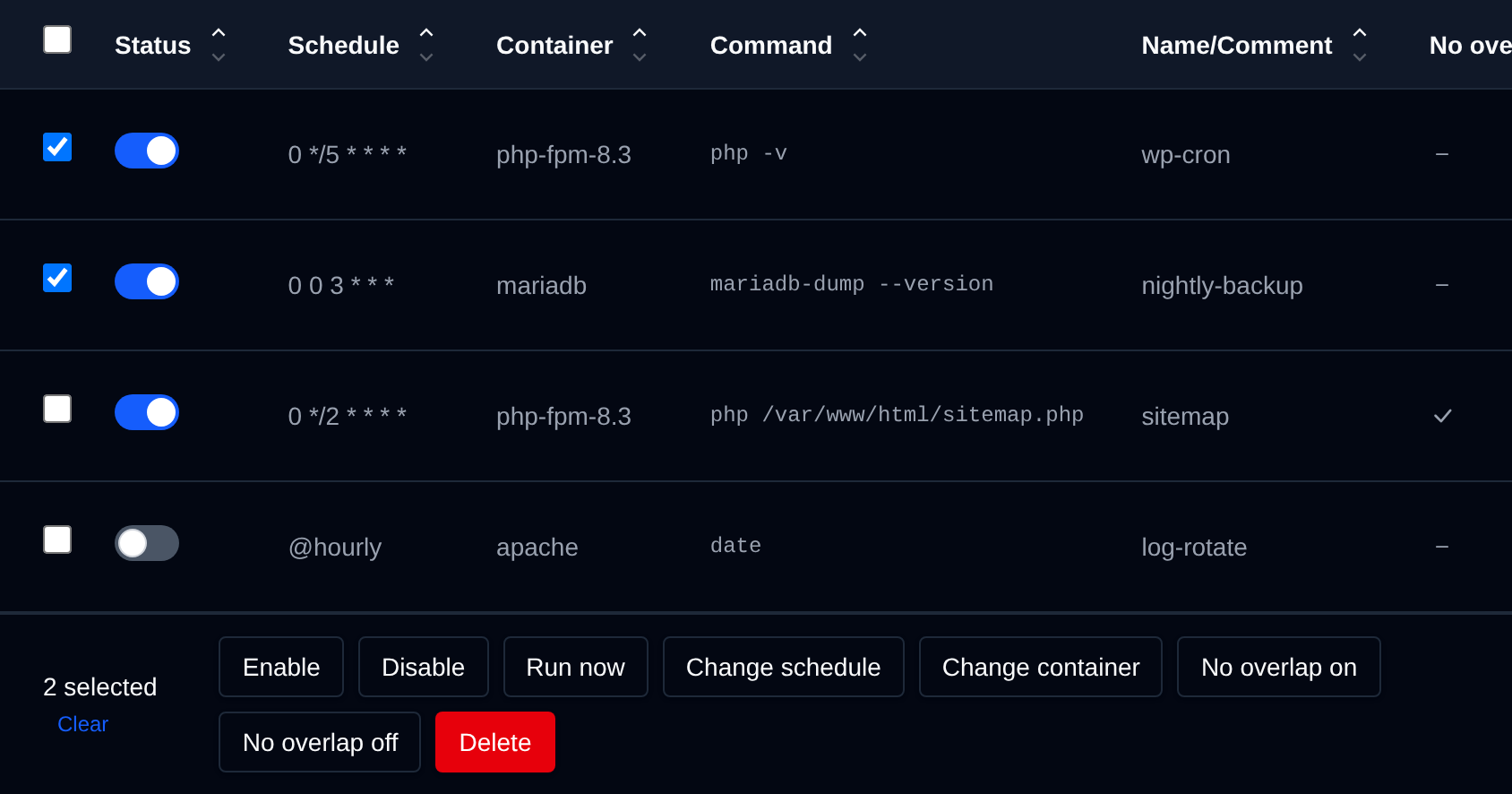The height and width of the screenshot is (794, 1512).
Task: Sort by Container column arrows
Action: coord(640,45)
